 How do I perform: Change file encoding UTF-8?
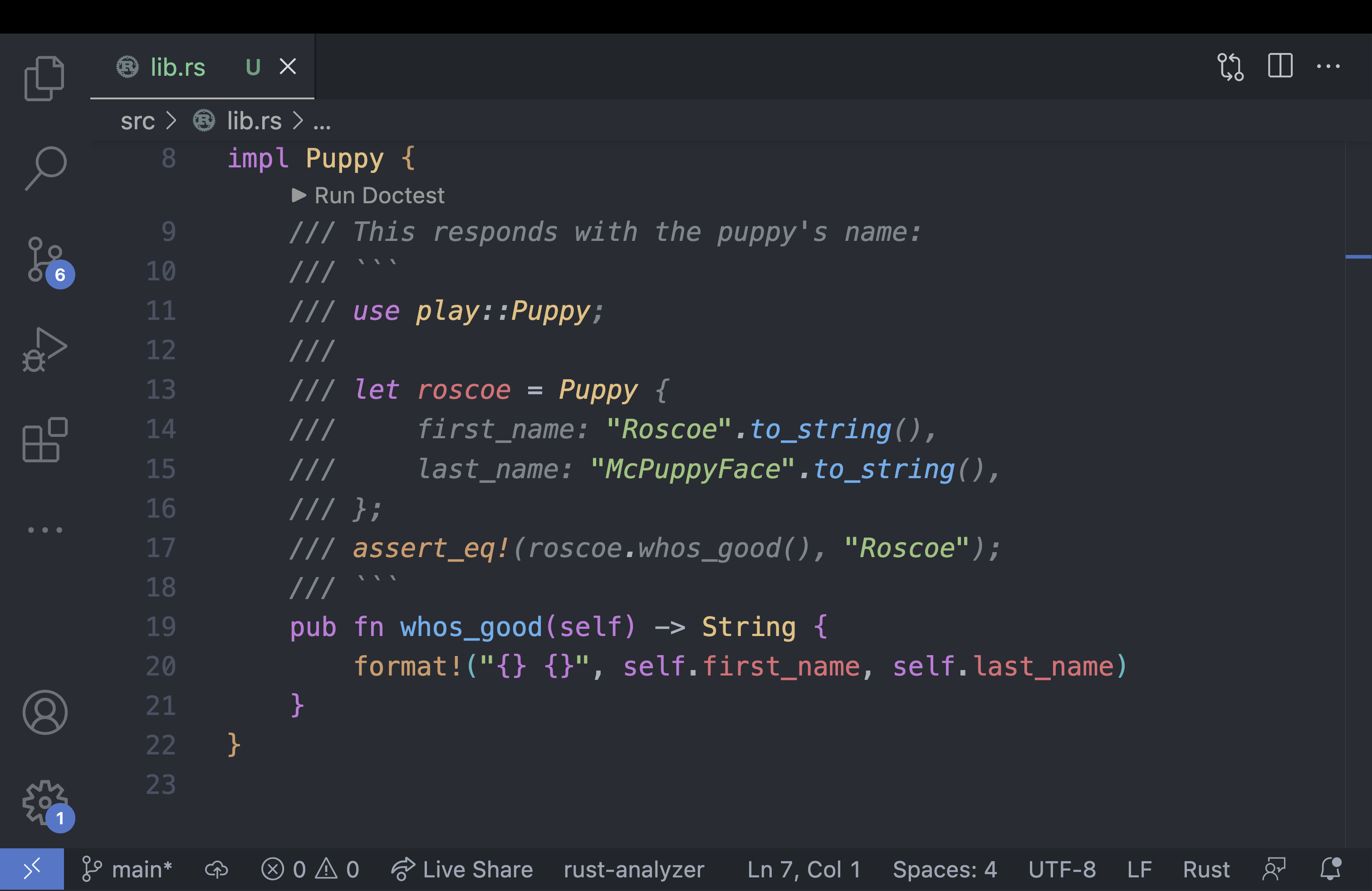coord(1062,869)
